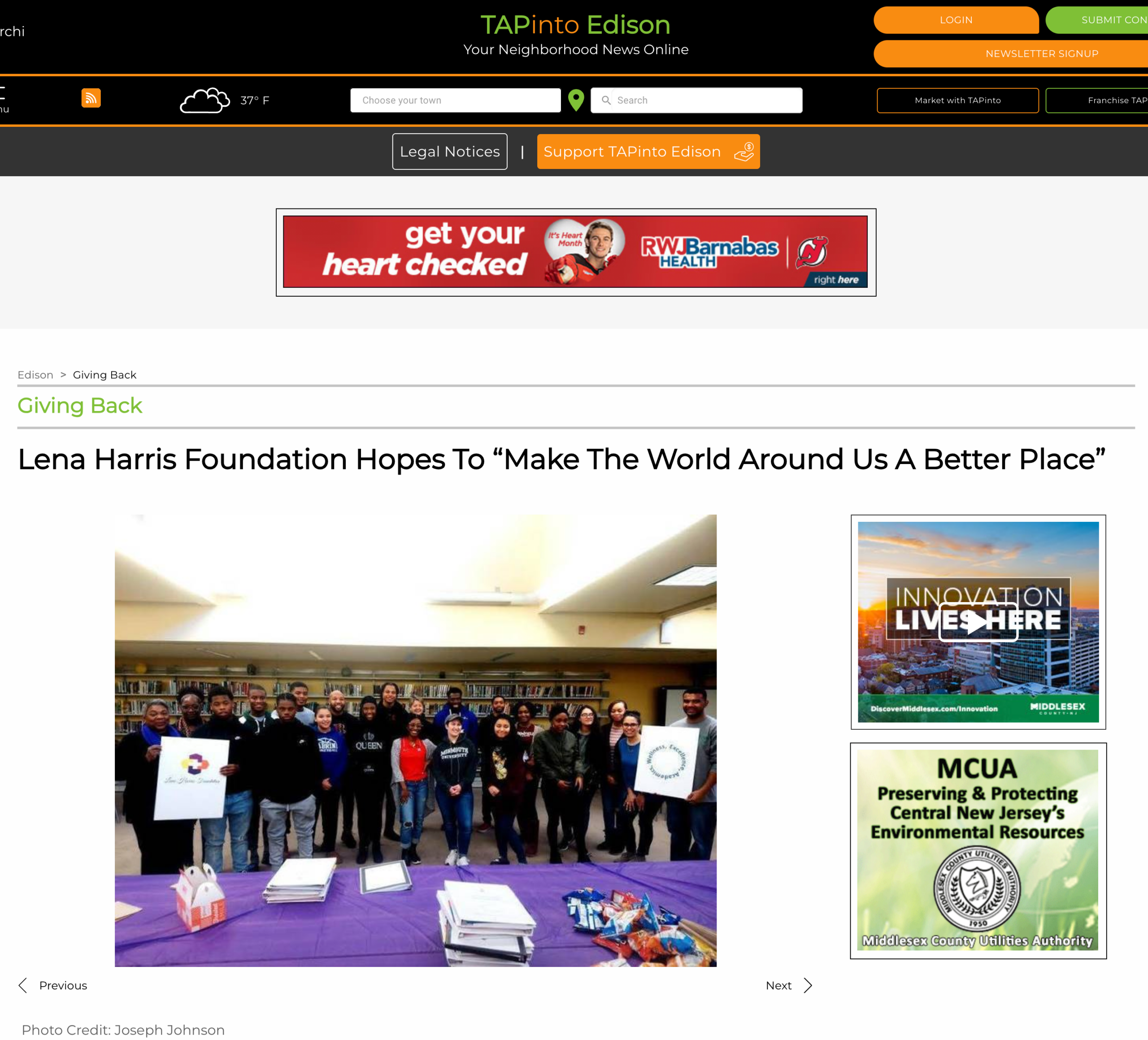Click the Franchise TAPinto button
The width and height of the screenshot is (1148, 1040).
(1097, 100)
